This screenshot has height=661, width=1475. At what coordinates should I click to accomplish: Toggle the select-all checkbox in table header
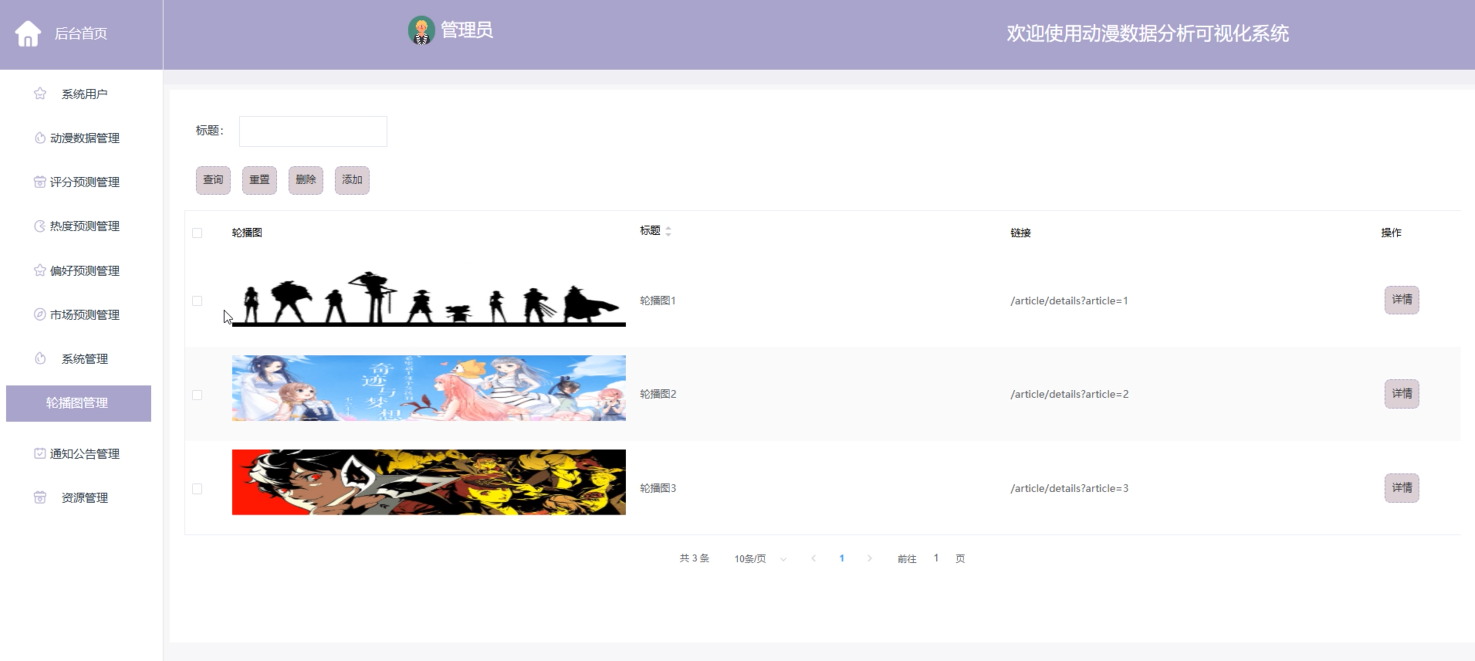197,233
